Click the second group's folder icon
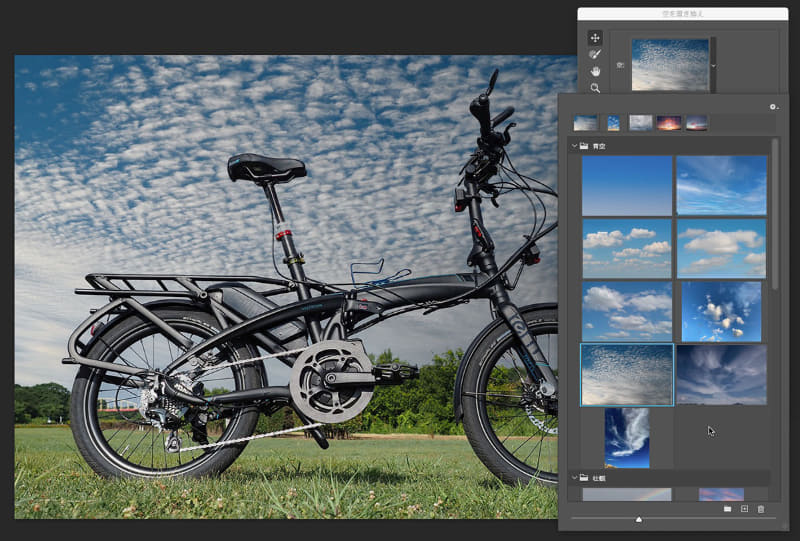The width and height of the screenshot is (800, 541). tap(584, 478)
